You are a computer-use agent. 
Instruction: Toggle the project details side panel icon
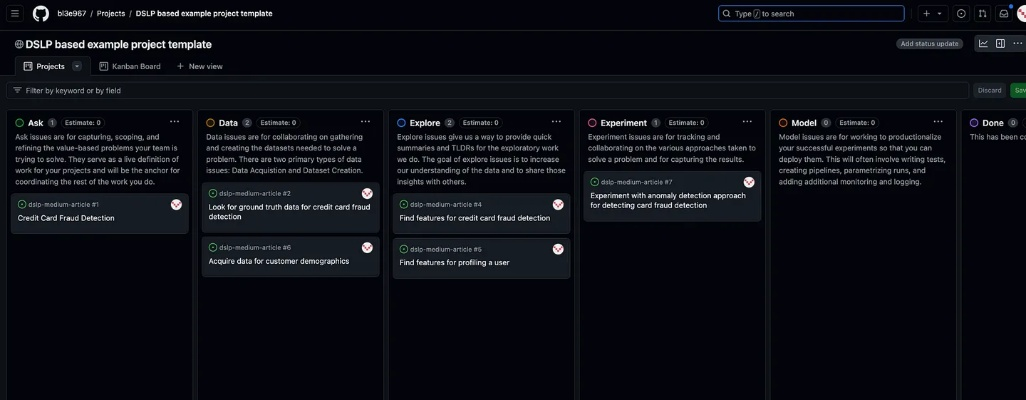pyautogui.click(x=1000, y=44)
